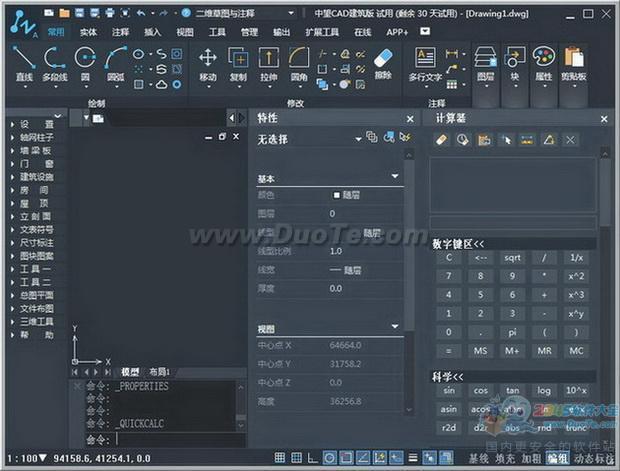Viewport: 620px width, 471px height.
Task: Click calculator equals button
Action: [x=448, y=351]
